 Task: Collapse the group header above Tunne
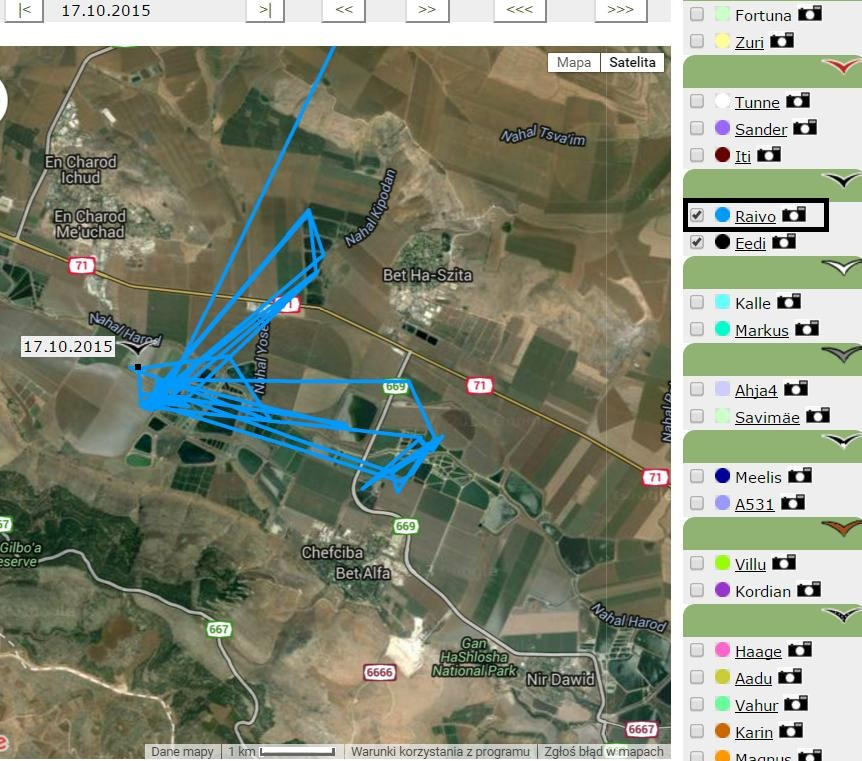(x=772, y=71)
